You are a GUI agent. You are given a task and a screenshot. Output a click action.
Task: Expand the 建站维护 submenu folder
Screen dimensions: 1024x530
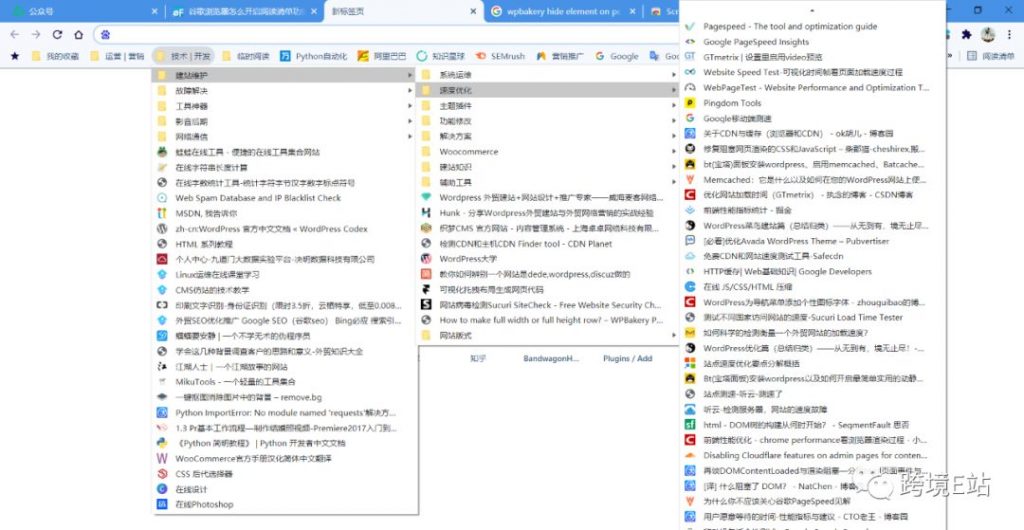285,75
